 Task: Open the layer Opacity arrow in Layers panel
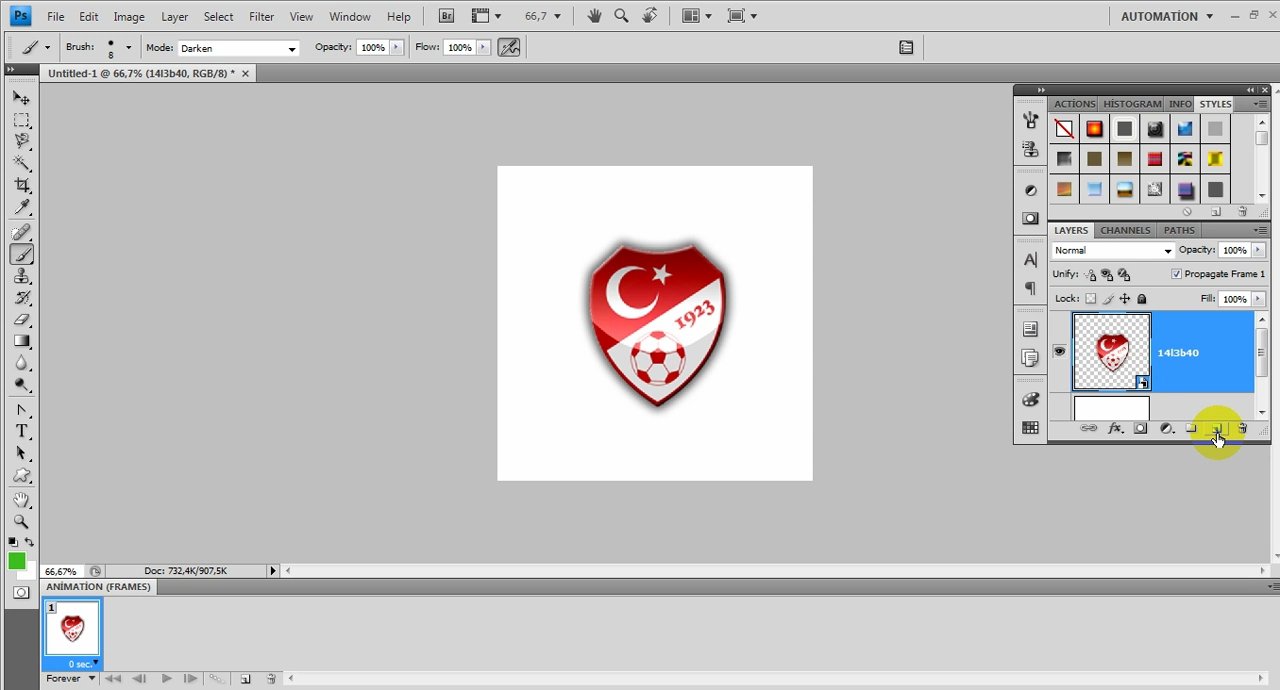[x=1258, y=250]
